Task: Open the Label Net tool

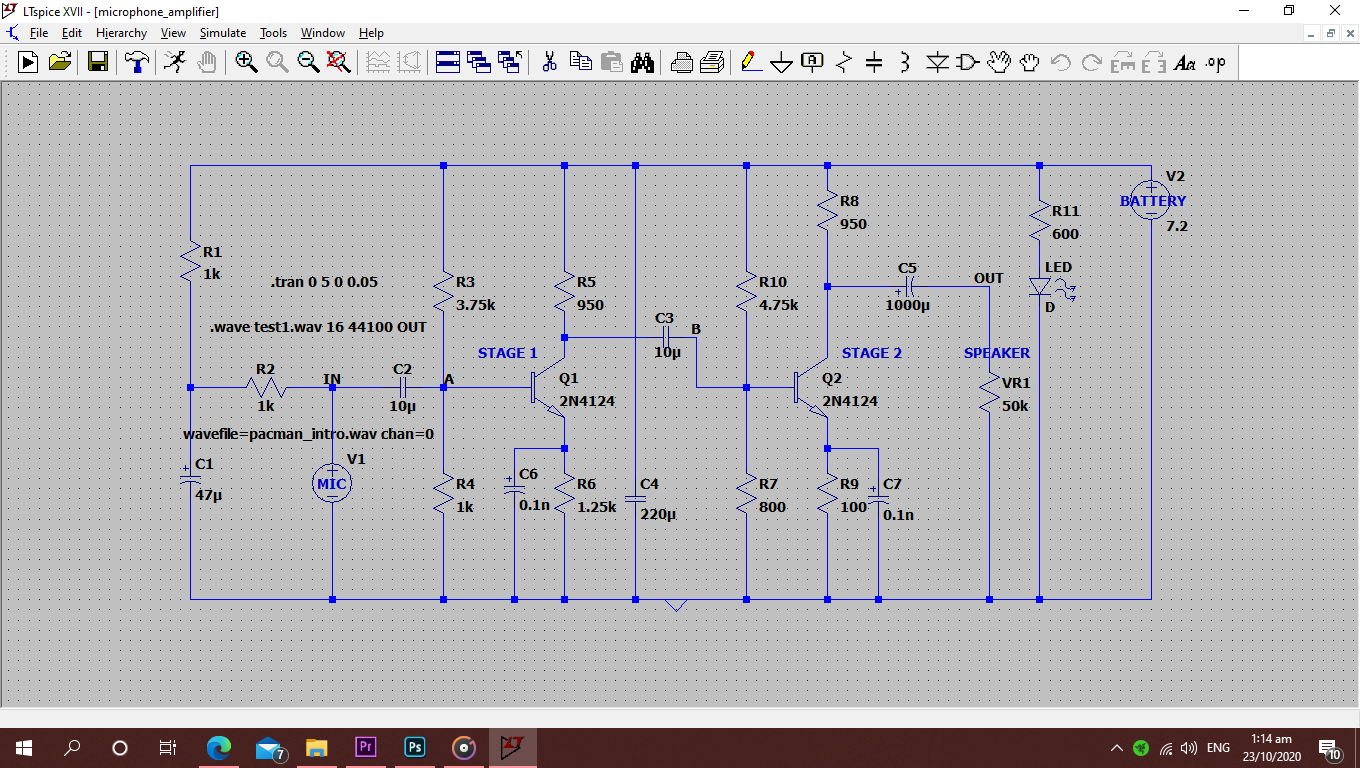Action: [811, 62]
